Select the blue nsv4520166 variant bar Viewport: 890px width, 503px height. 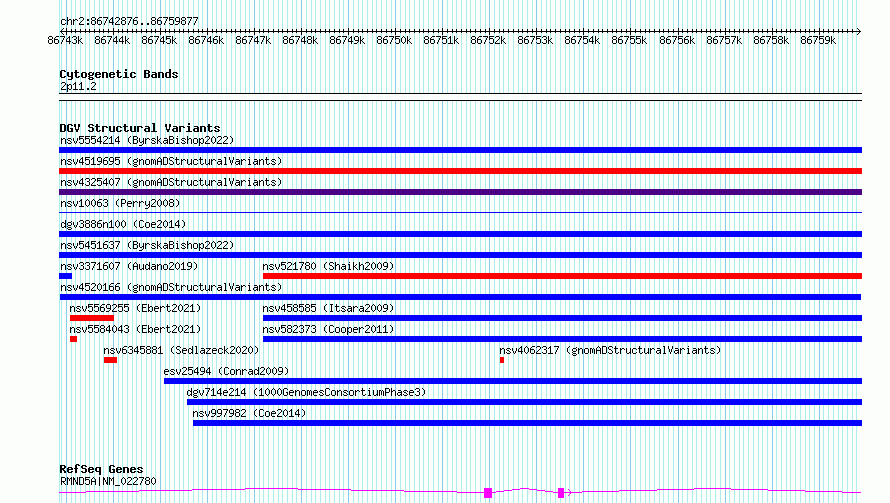[x=460, y=297]
